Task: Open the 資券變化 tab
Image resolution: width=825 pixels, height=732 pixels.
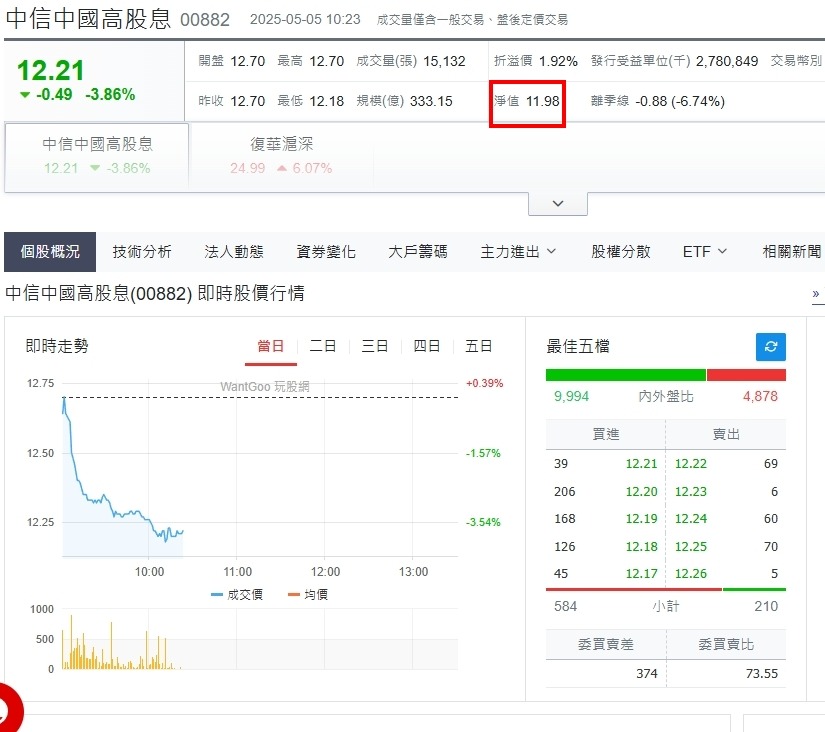Action: pos(326,252)
